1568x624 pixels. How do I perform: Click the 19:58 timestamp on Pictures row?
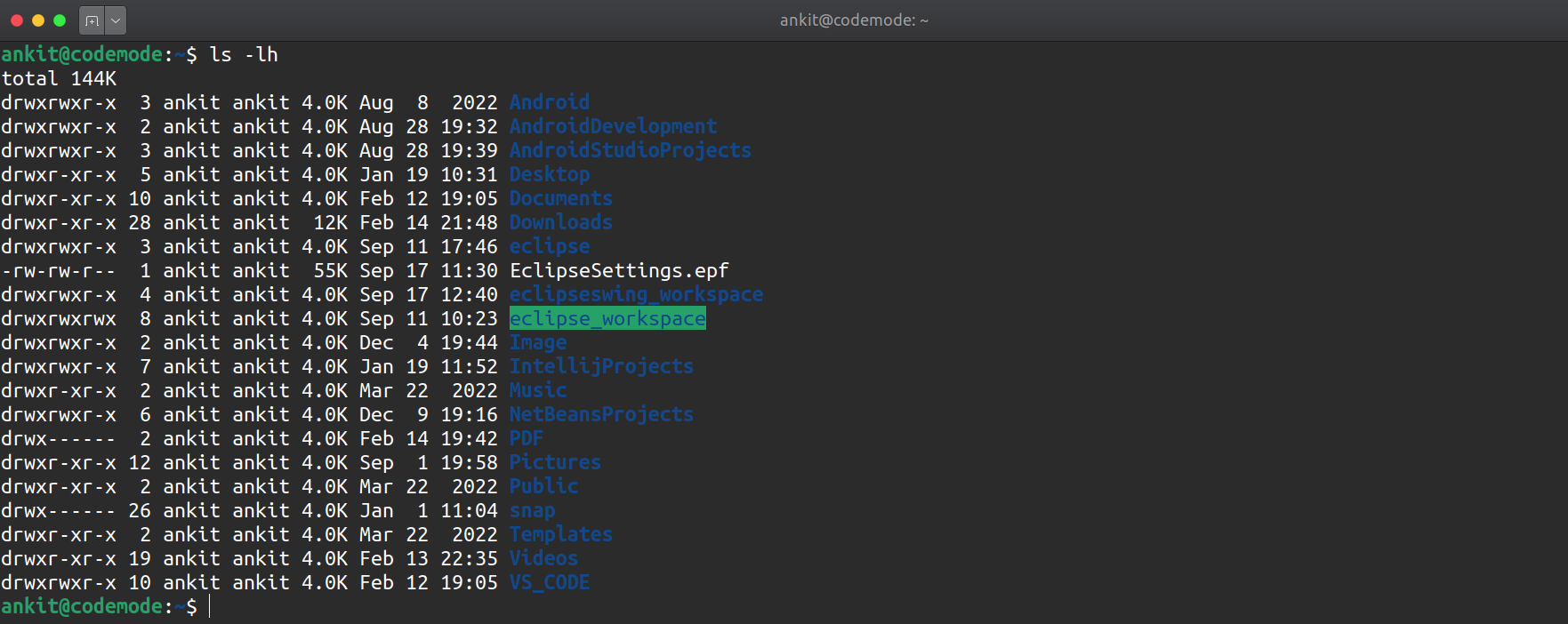pyautogui.click(x=469, y=462)
